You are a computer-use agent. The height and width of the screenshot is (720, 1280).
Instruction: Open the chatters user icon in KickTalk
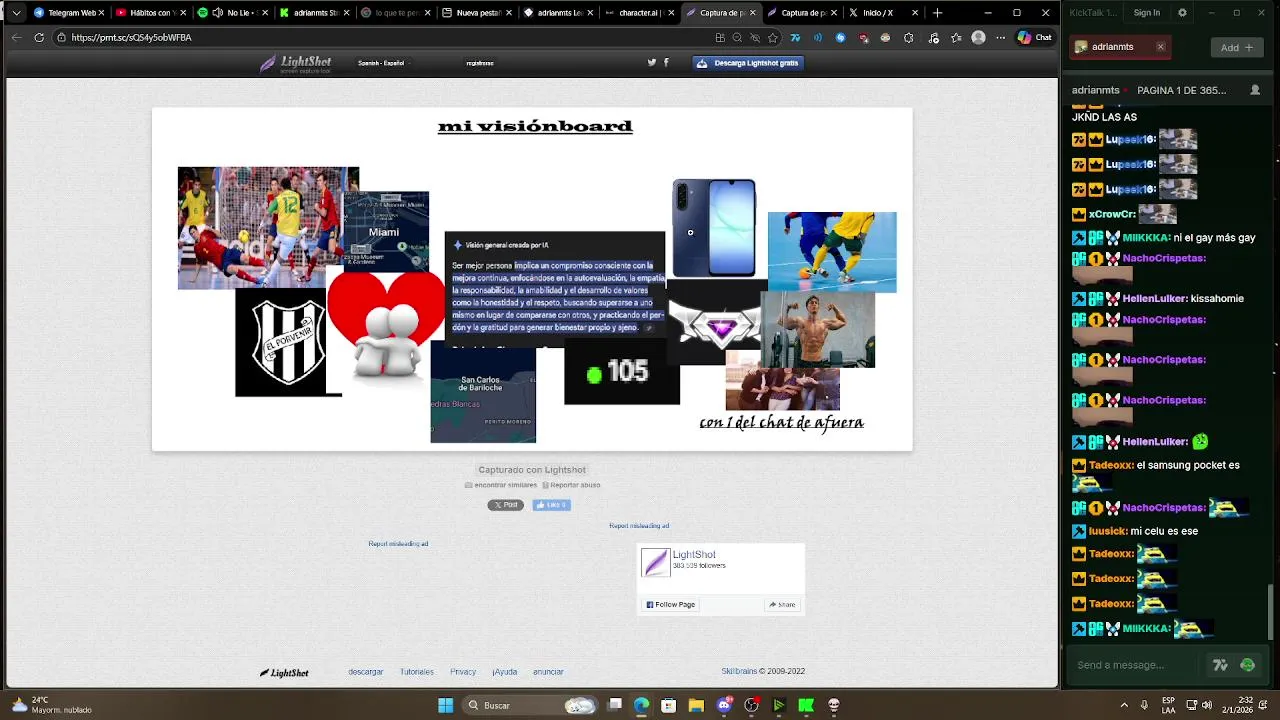[x=1255, y=90]
